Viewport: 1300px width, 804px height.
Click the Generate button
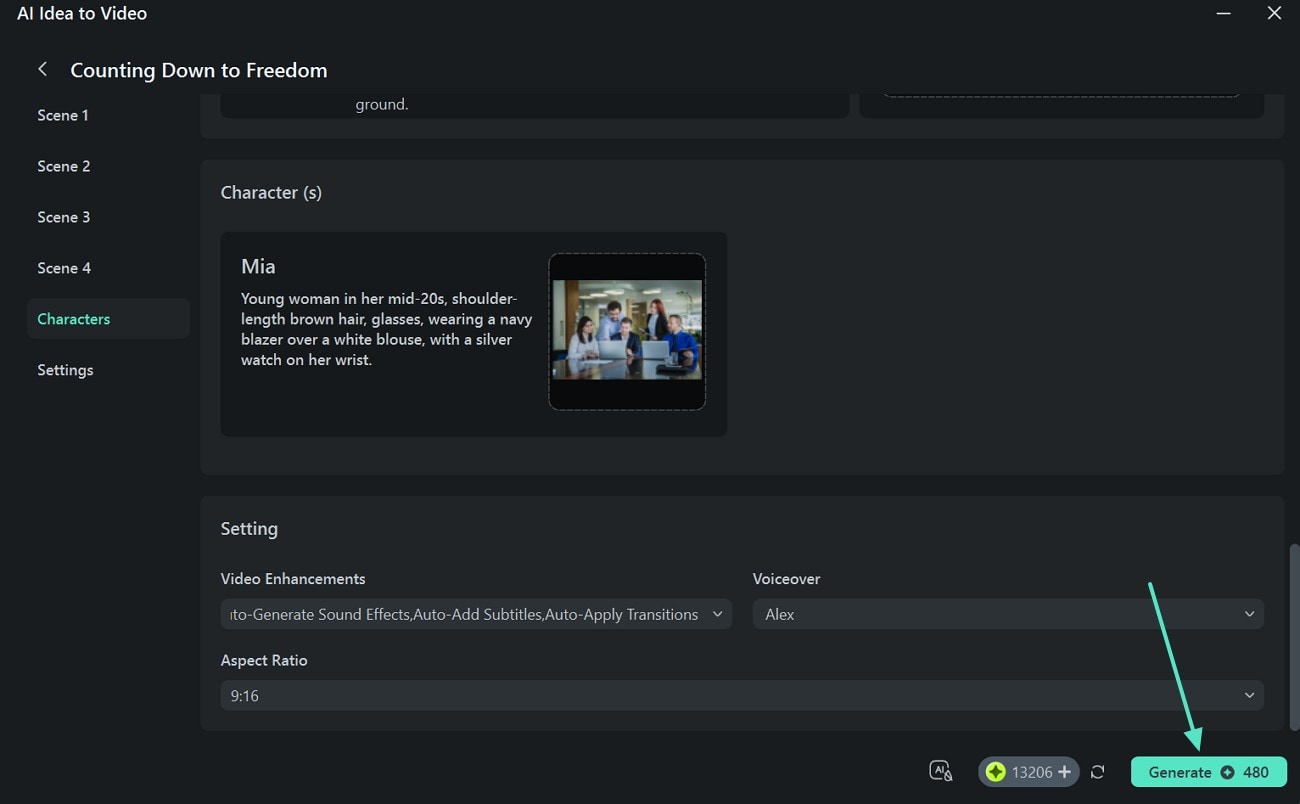pos(1178,771)
